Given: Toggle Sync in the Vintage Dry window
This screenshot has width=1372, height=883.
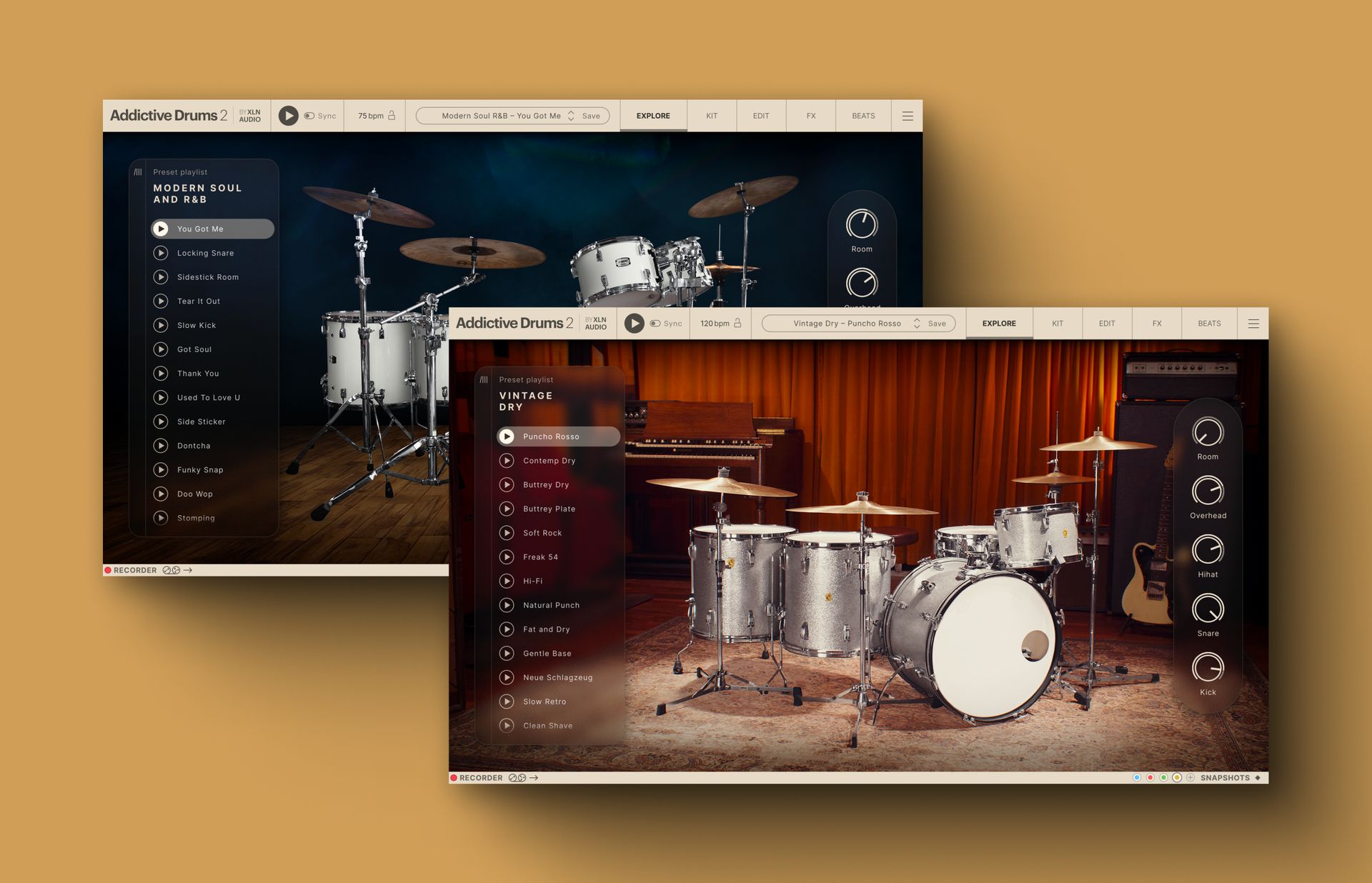Looking at the screenshot, I should [x=665, y=324].
